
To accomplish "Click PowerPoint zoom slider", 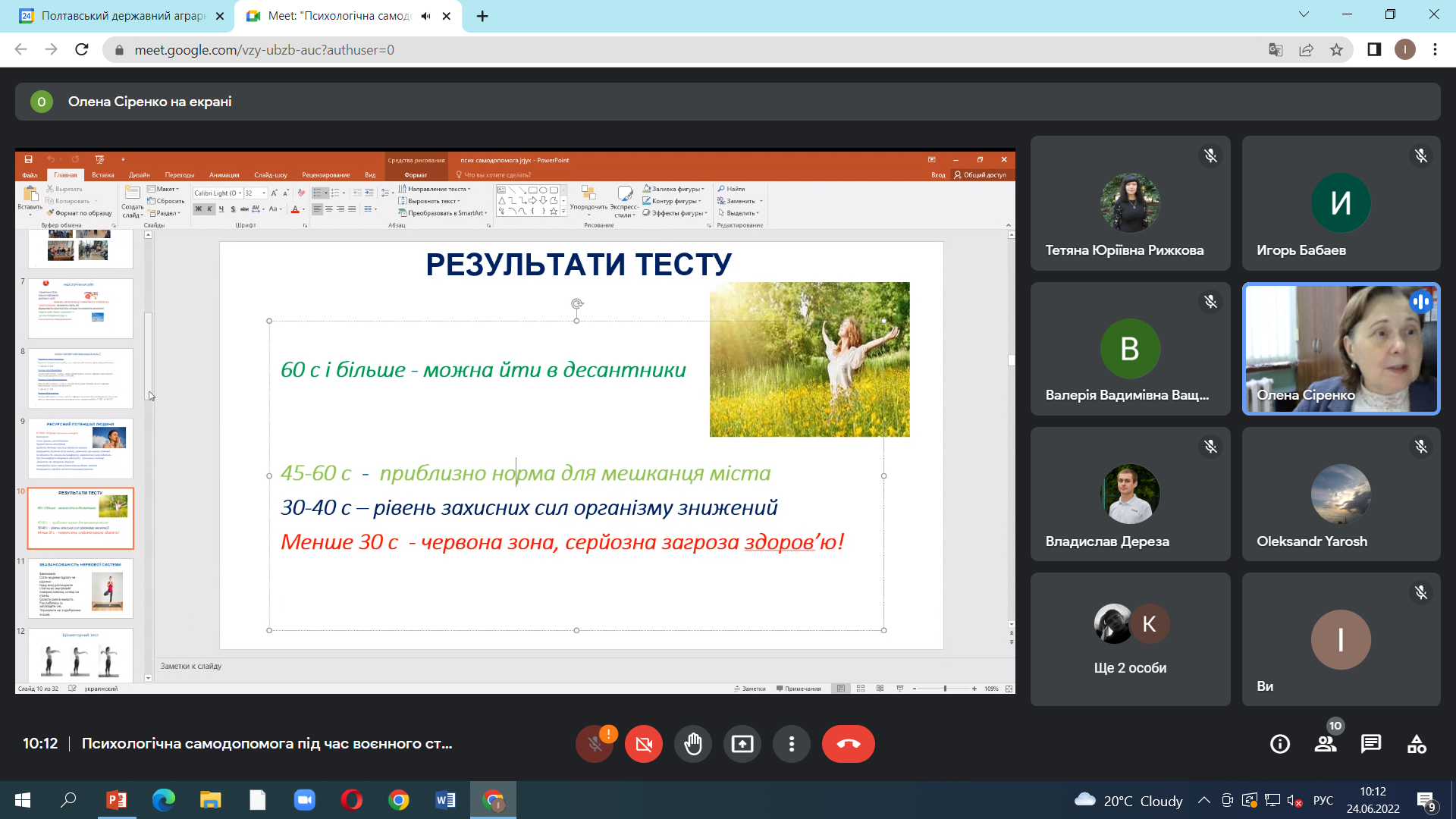I will click(945, 689).
